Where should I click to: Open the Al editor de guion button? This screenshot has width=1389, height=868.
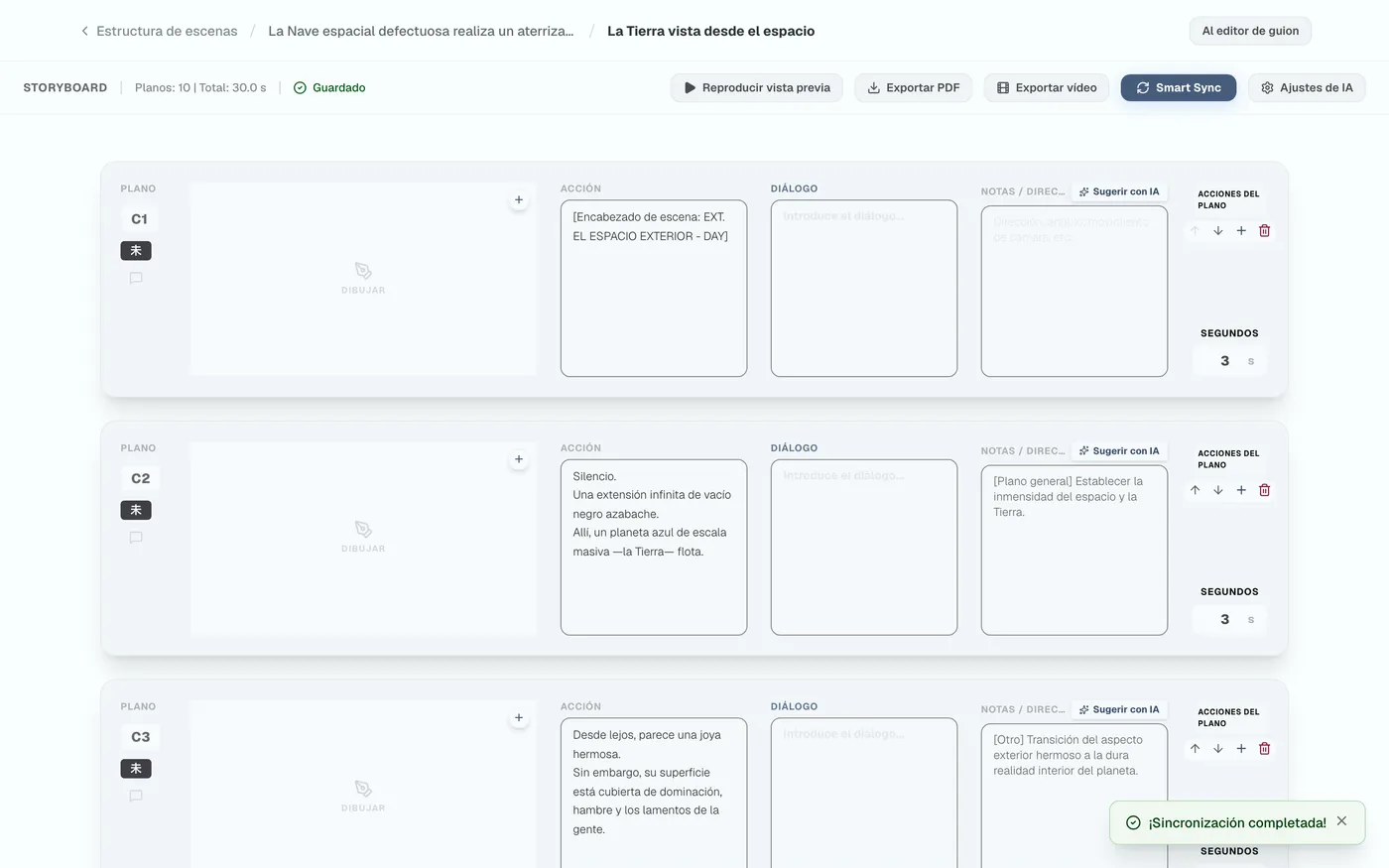tap(1250, 31)
